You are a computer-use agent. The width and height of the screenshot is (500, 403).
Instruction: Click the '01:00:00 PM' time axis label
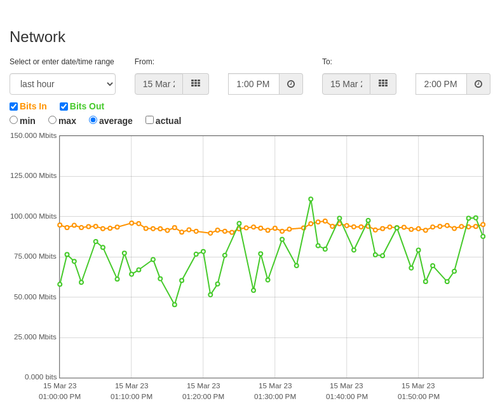pyautogui.click(x=60, y=397)
